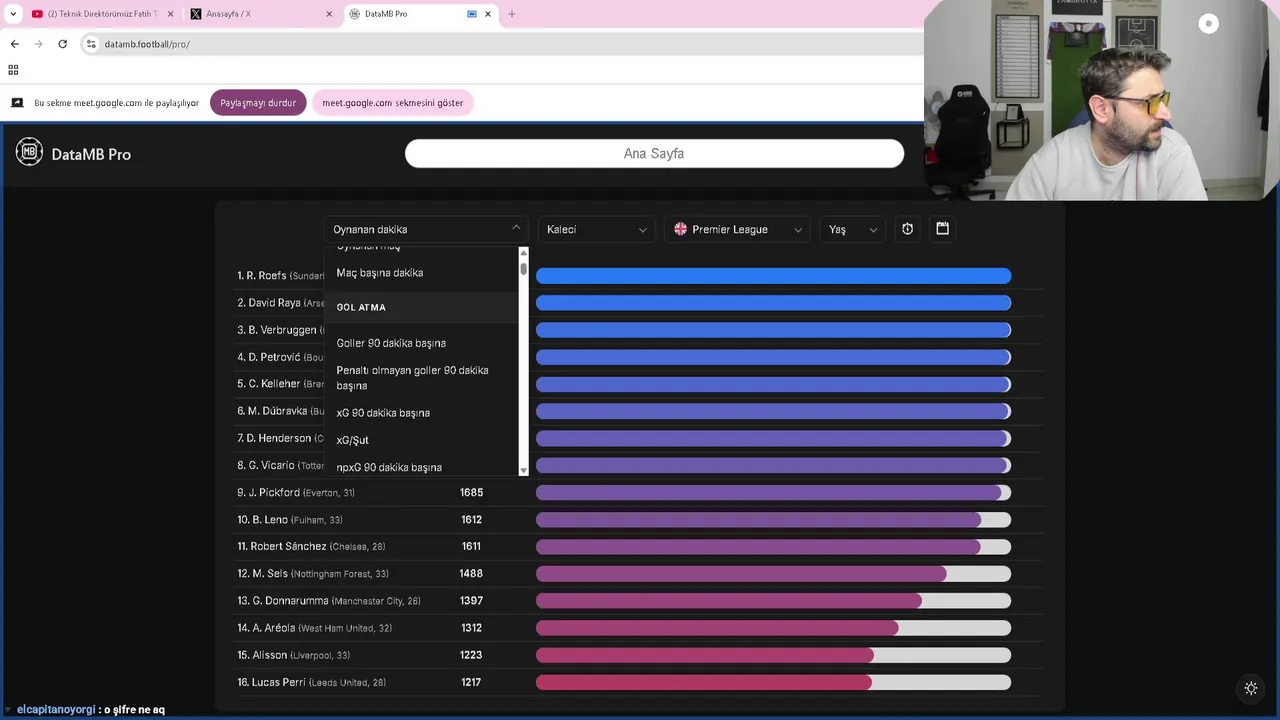The image size is (1280, 720).
Task: Click the DataMB Pro title text
Action: 91,154
